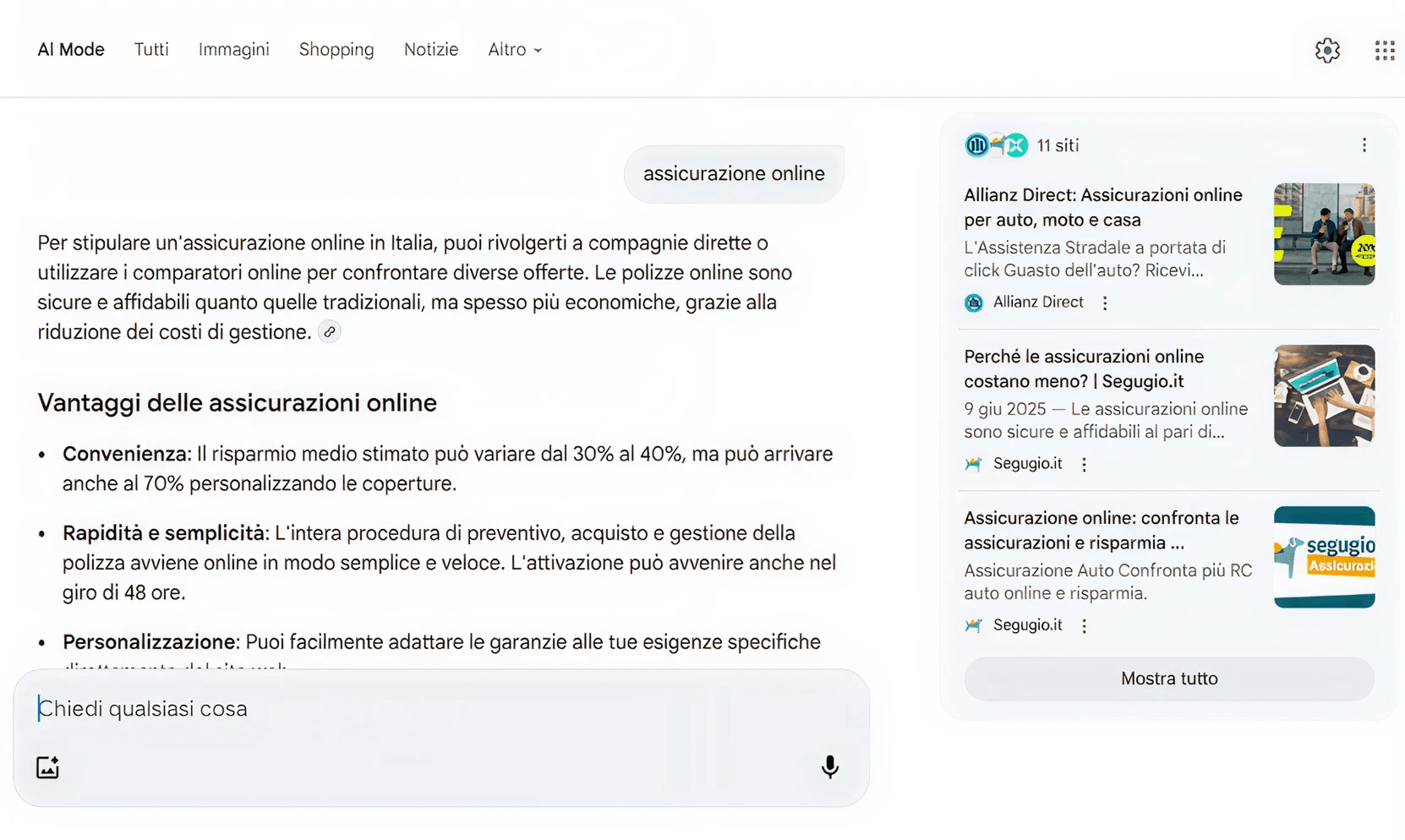Open 'Perché le assicurazioni online costano meno' link
The height and width of the screenshot is (840, 1405).
pyautogui.click(x=1083, y=368)
